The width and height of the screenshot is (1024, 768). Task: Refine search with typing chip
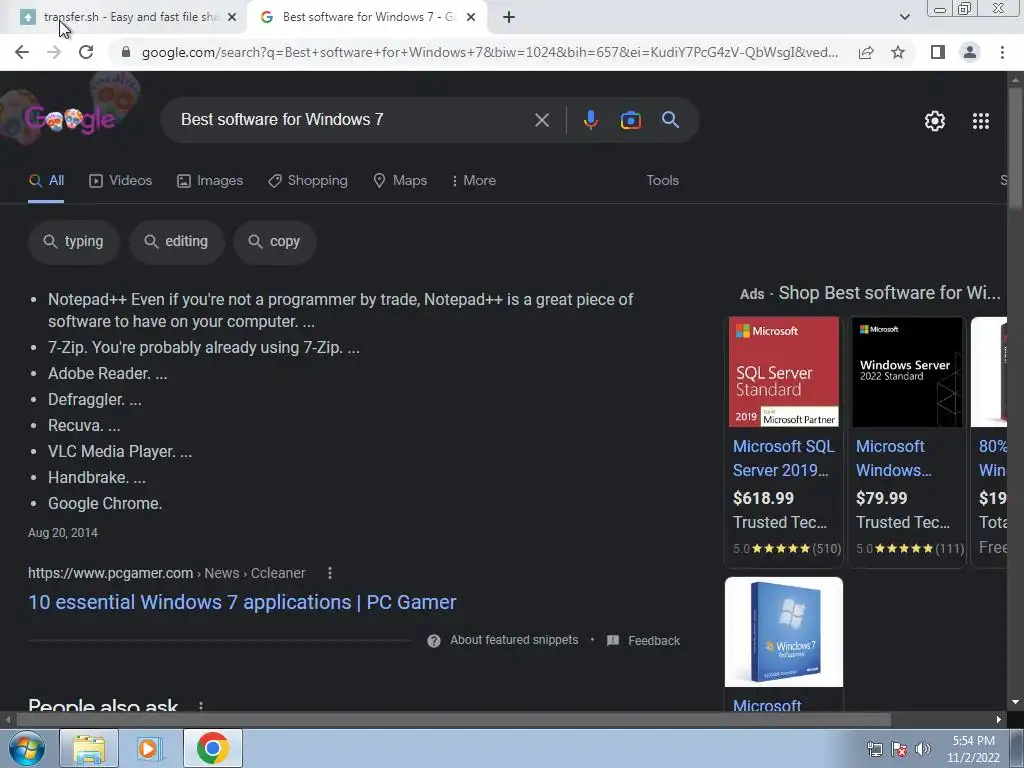tap(74, 242)
